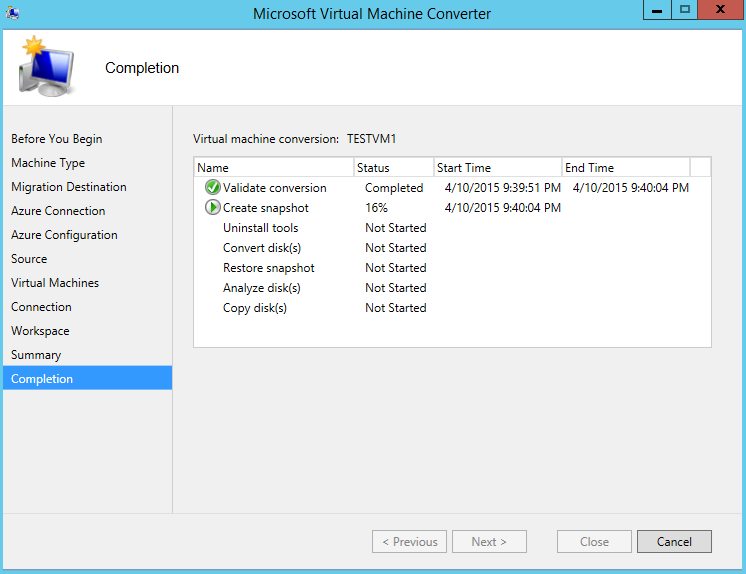Sort by the End Time column header

coord(626,168)
